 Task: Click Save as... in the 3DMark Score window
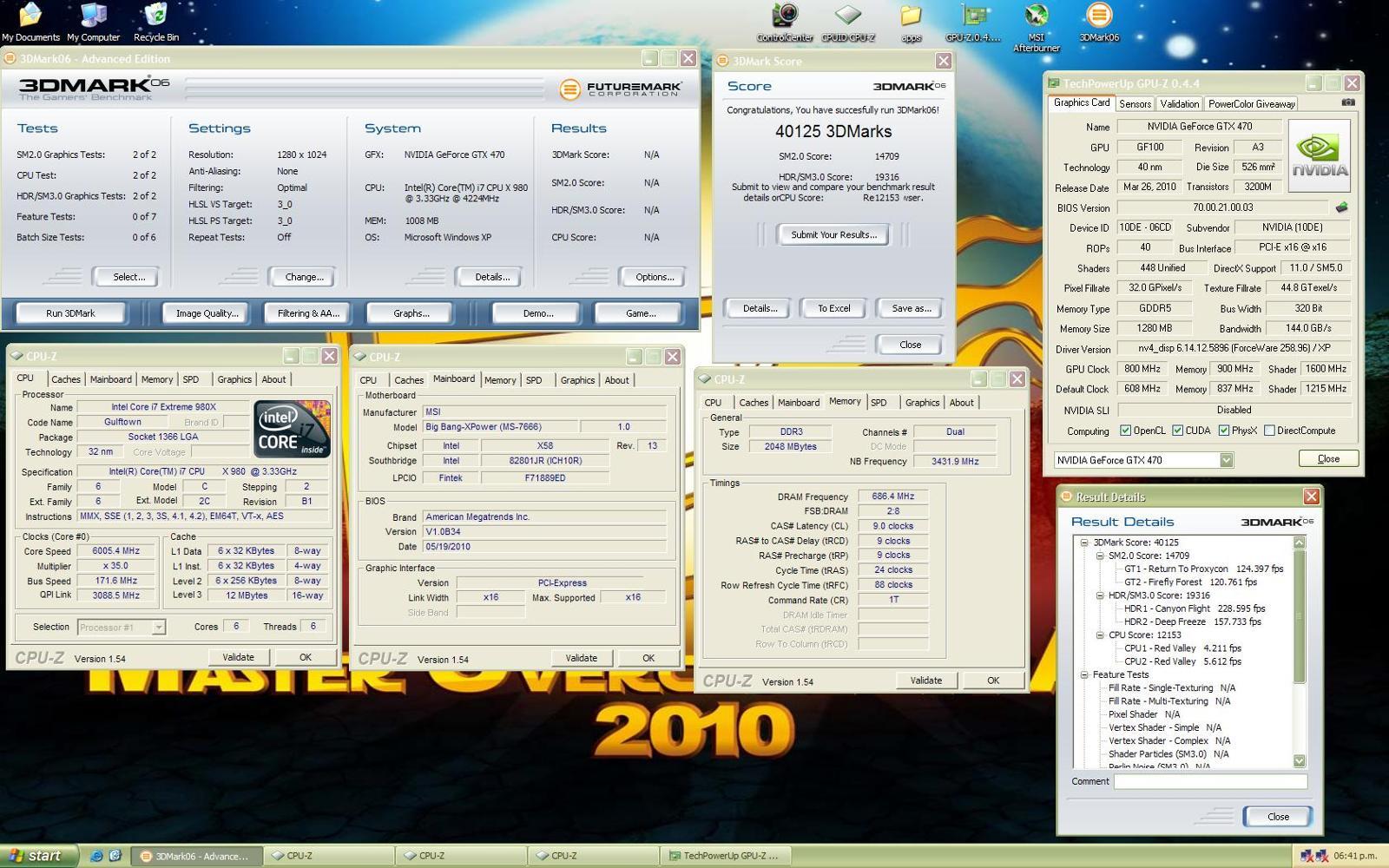(911, 308)
